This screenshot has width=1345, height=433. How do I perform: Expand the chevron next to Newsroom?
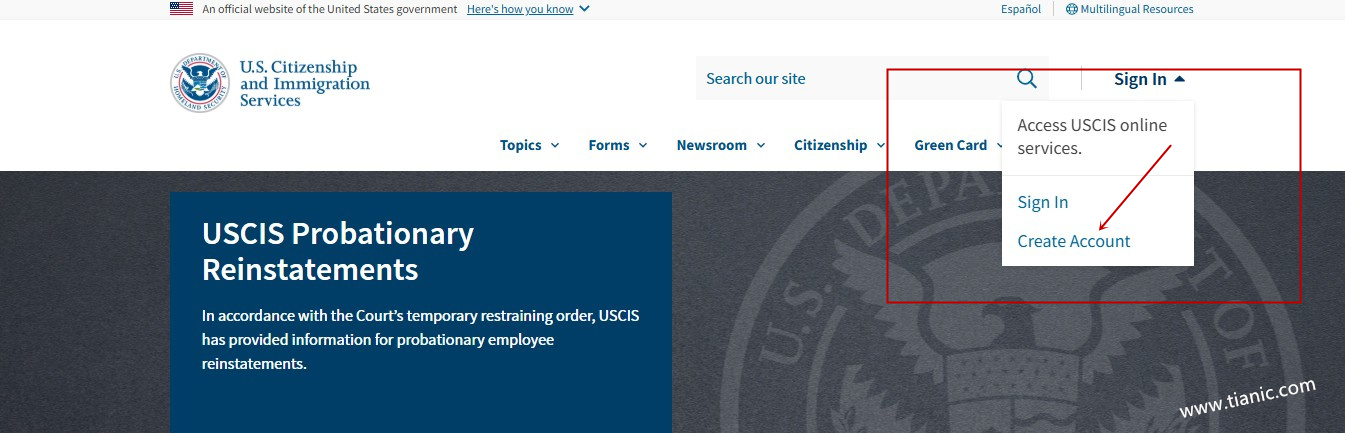(761, 145)
